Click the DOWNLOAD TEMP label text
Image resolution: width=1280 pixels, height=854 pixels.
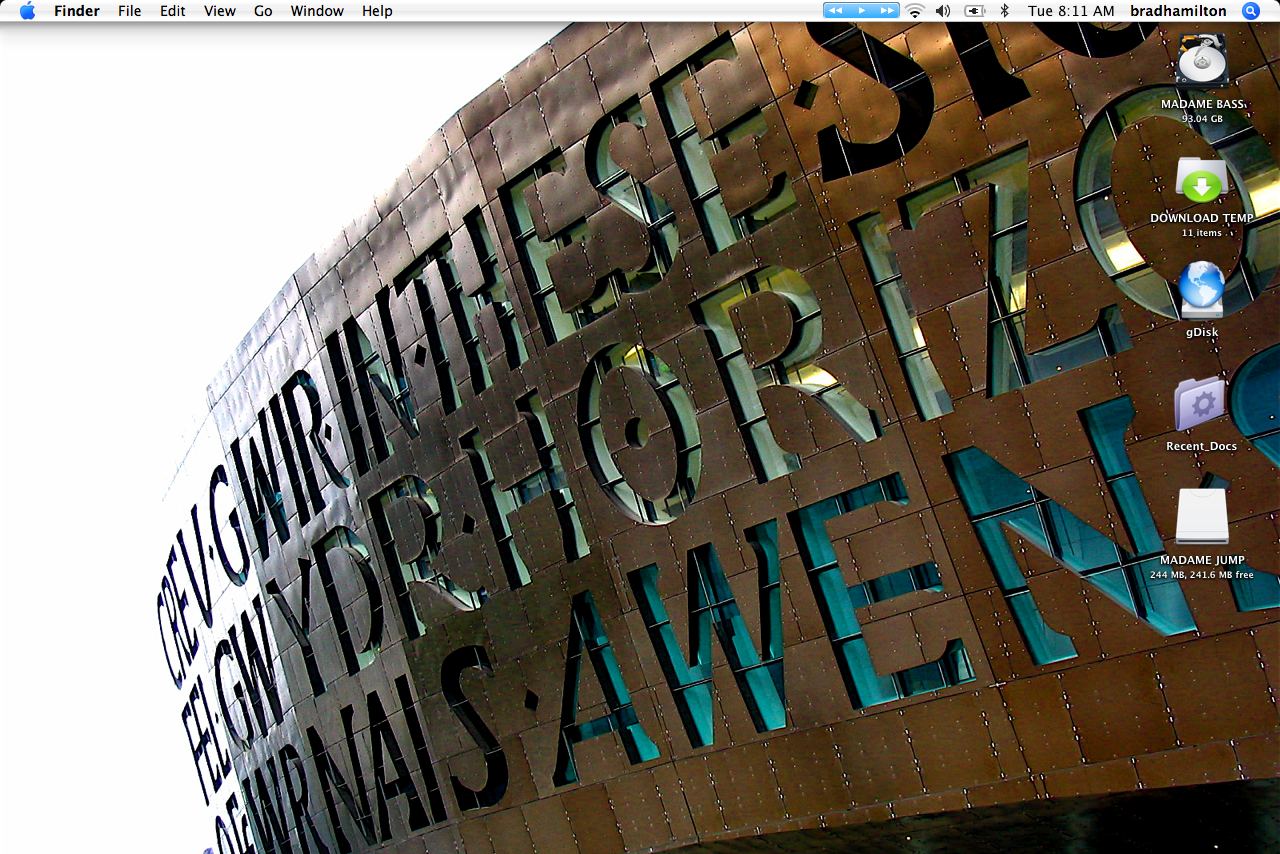[x=1202, y=218]
